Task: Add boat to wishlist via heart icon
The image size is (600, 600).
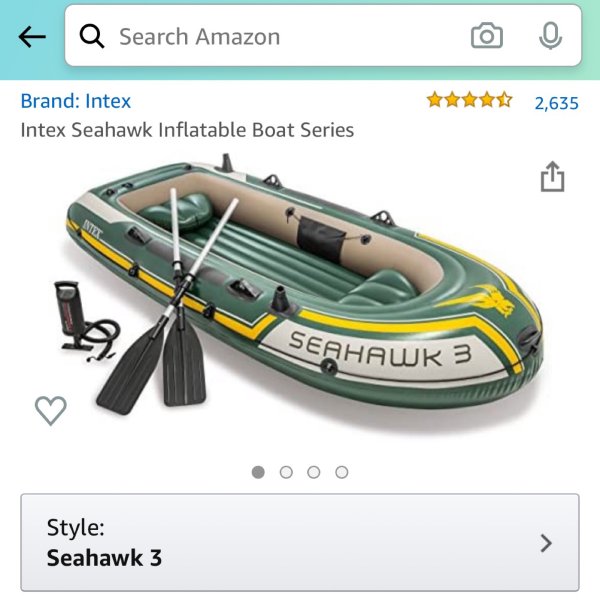Action: pyautogui.click(x=51, y=411)
